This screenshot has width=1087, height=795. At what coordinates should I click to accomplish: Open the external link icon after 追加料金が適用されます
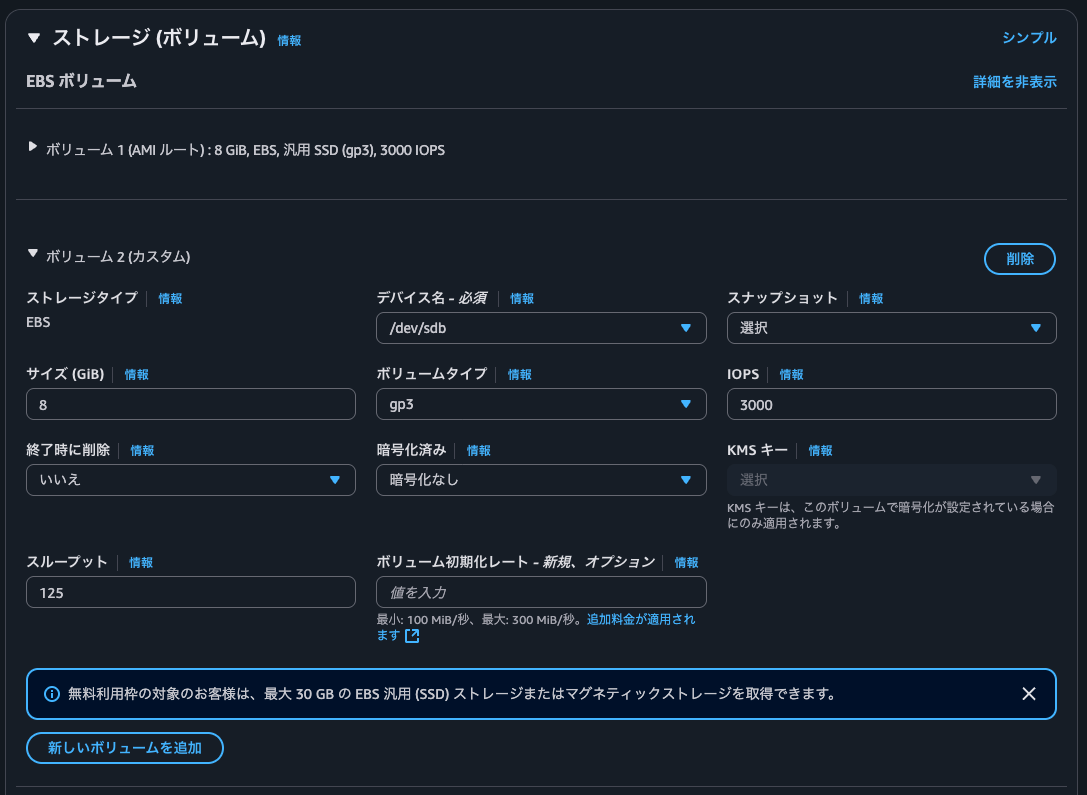[x=410, y=634]
